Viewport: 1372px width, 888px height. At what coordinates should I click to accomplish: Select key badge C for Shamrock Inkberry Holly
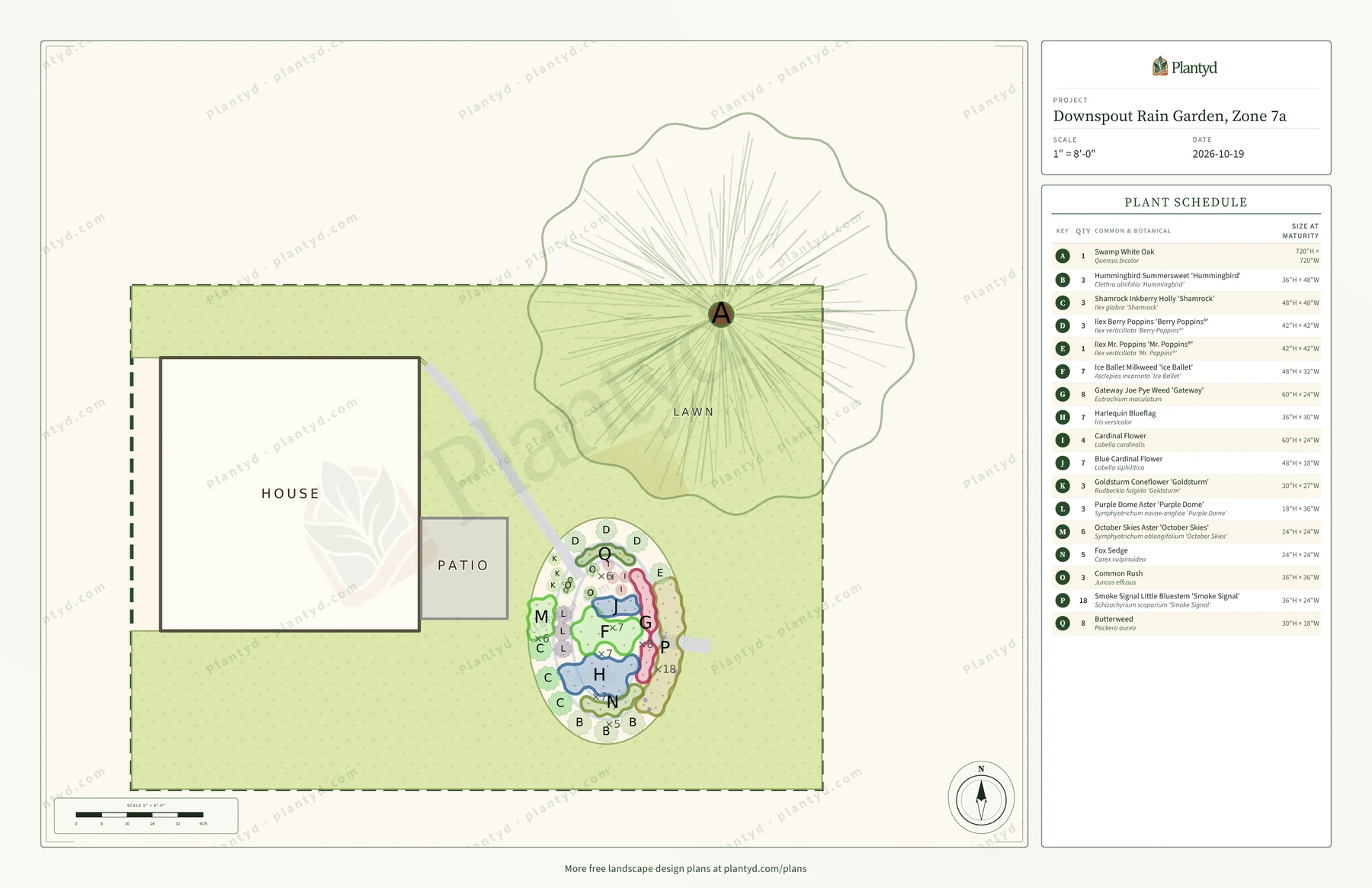[x=1063, y=303]
